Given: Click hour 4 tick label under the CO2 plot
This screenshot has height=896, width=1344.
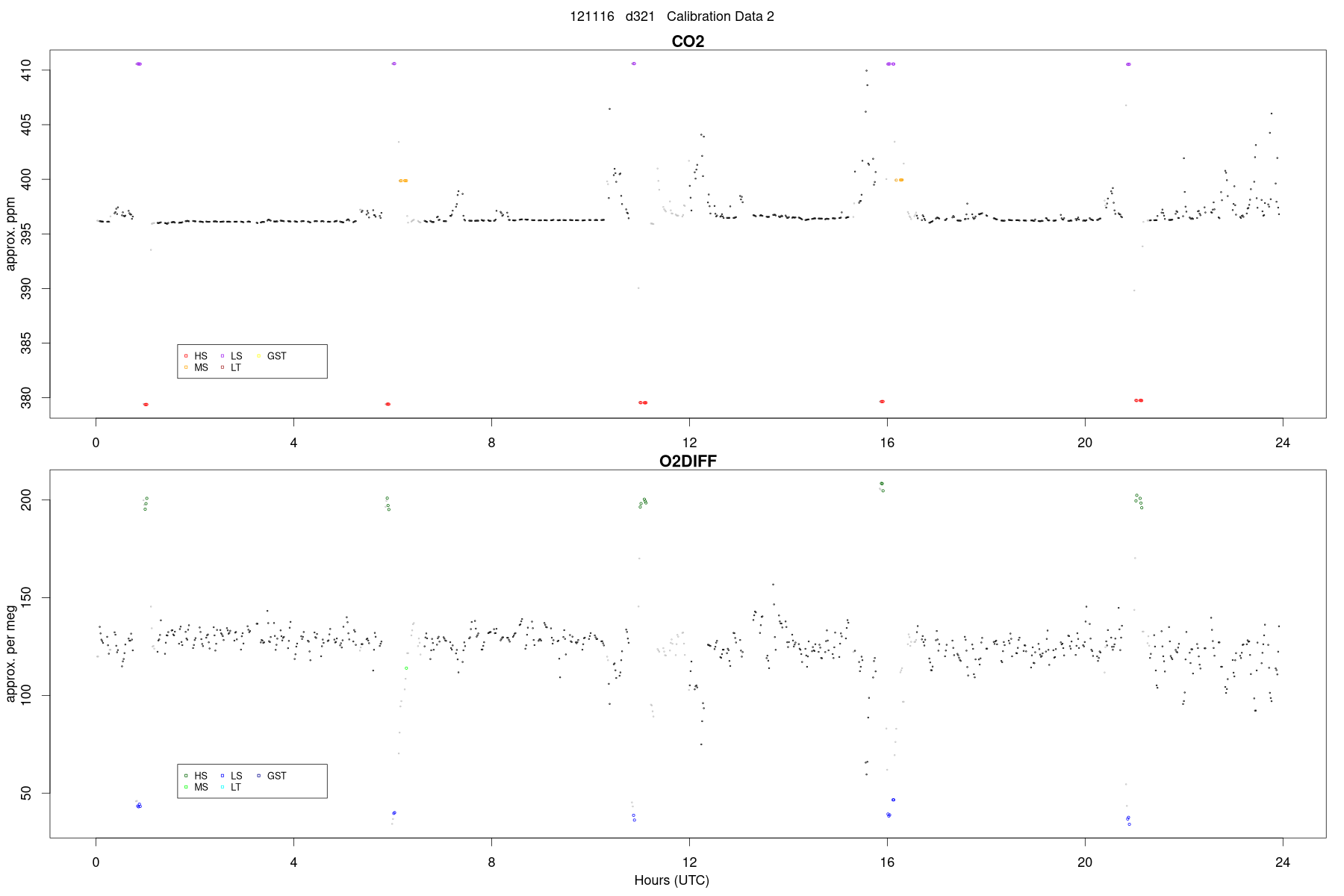Looking at the screenshot, I should point(294,443).
